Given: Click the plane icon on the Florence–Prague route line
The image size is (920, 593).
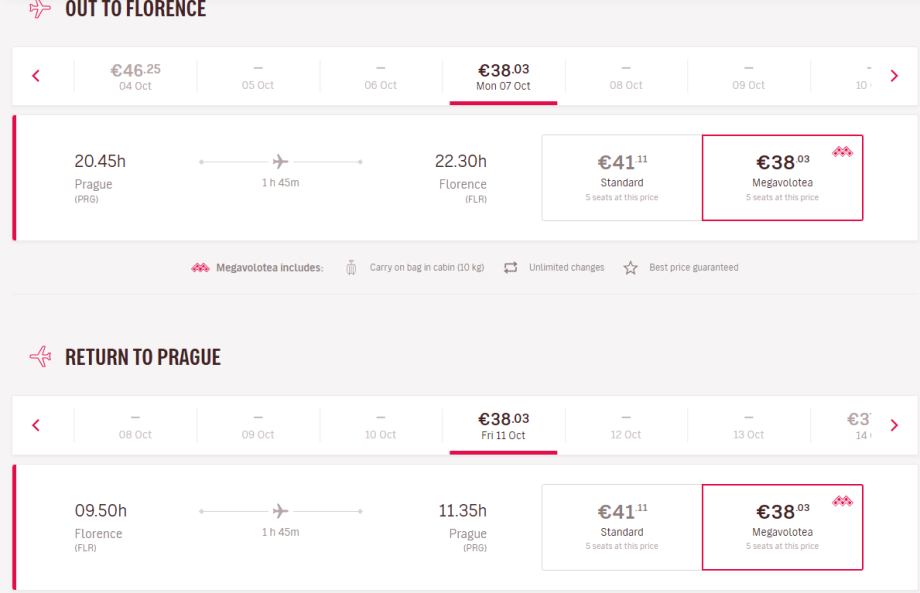Looking at the screenshot, I should [x=281, y=511].
